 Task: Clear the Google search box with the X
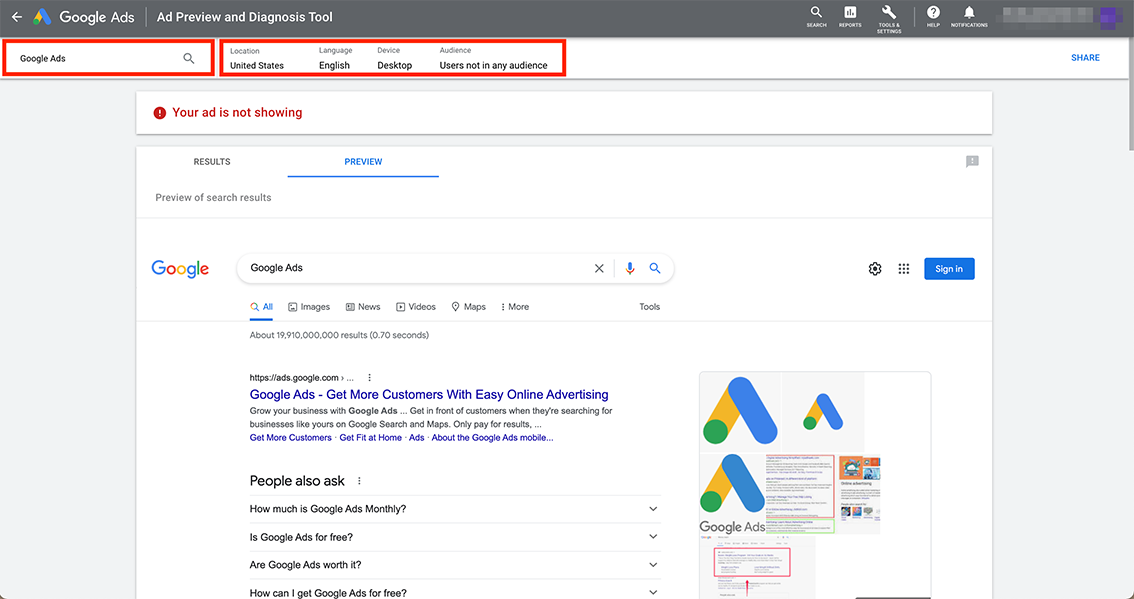click(599, 268)
